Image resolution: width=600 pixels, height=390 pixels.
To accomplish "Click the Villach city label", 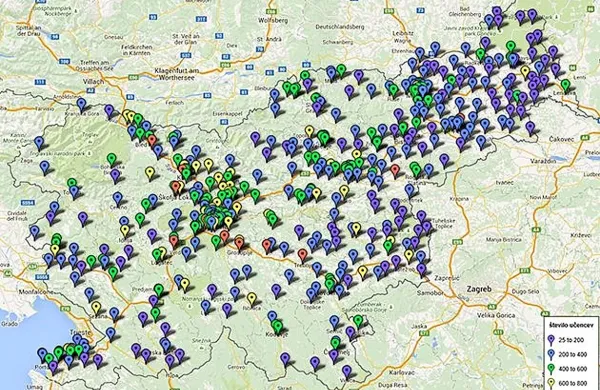I will 93,82.
